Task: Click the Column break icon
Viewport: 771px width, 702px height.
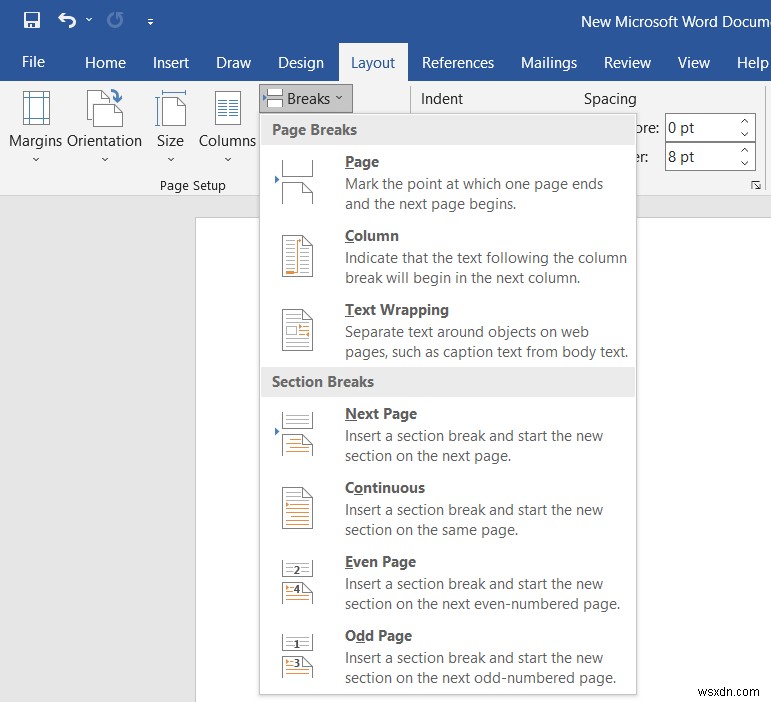Action: (x=297, y=256)
